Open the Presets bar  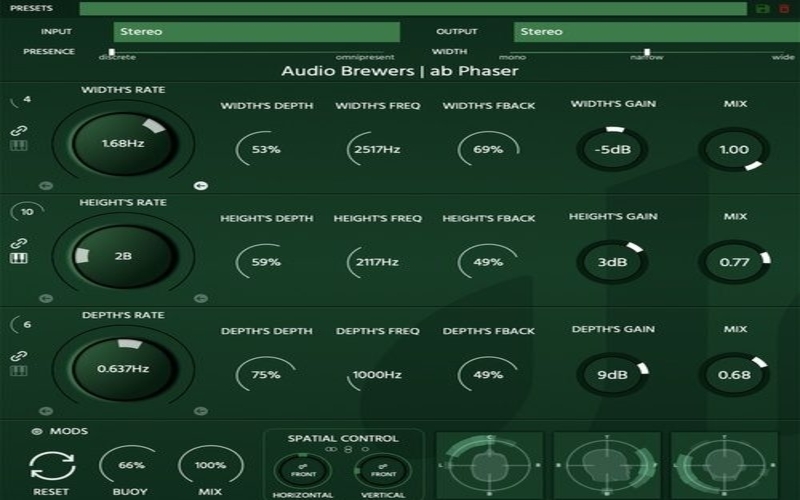click(x=413, y=9)
